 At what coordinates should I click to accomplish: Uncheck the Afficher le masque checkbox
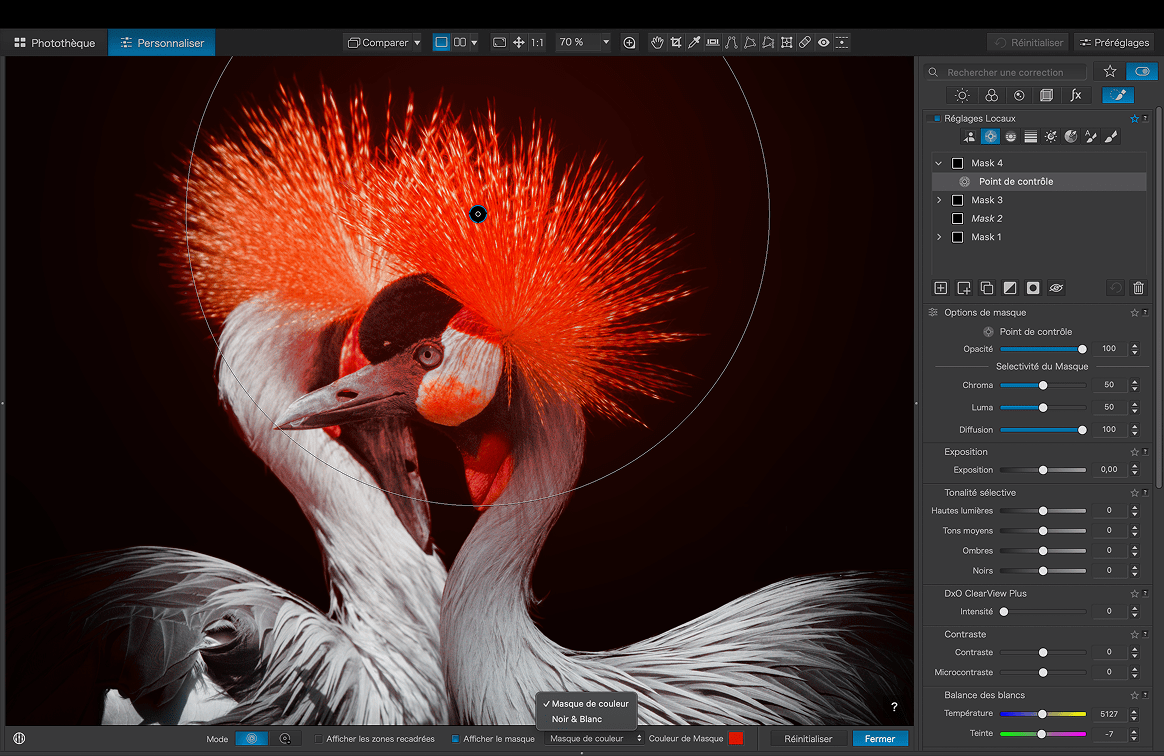coord(456,739)
